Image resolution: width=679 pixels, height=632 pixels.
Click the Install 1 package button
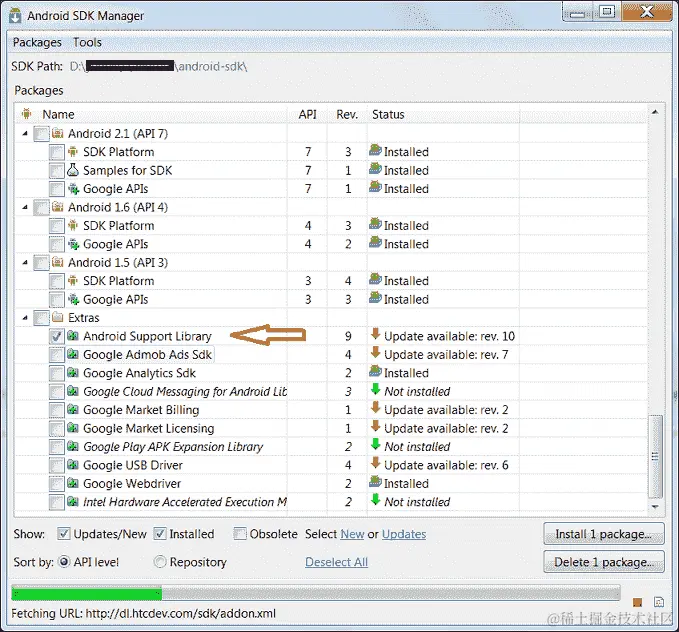click(604, 534)
